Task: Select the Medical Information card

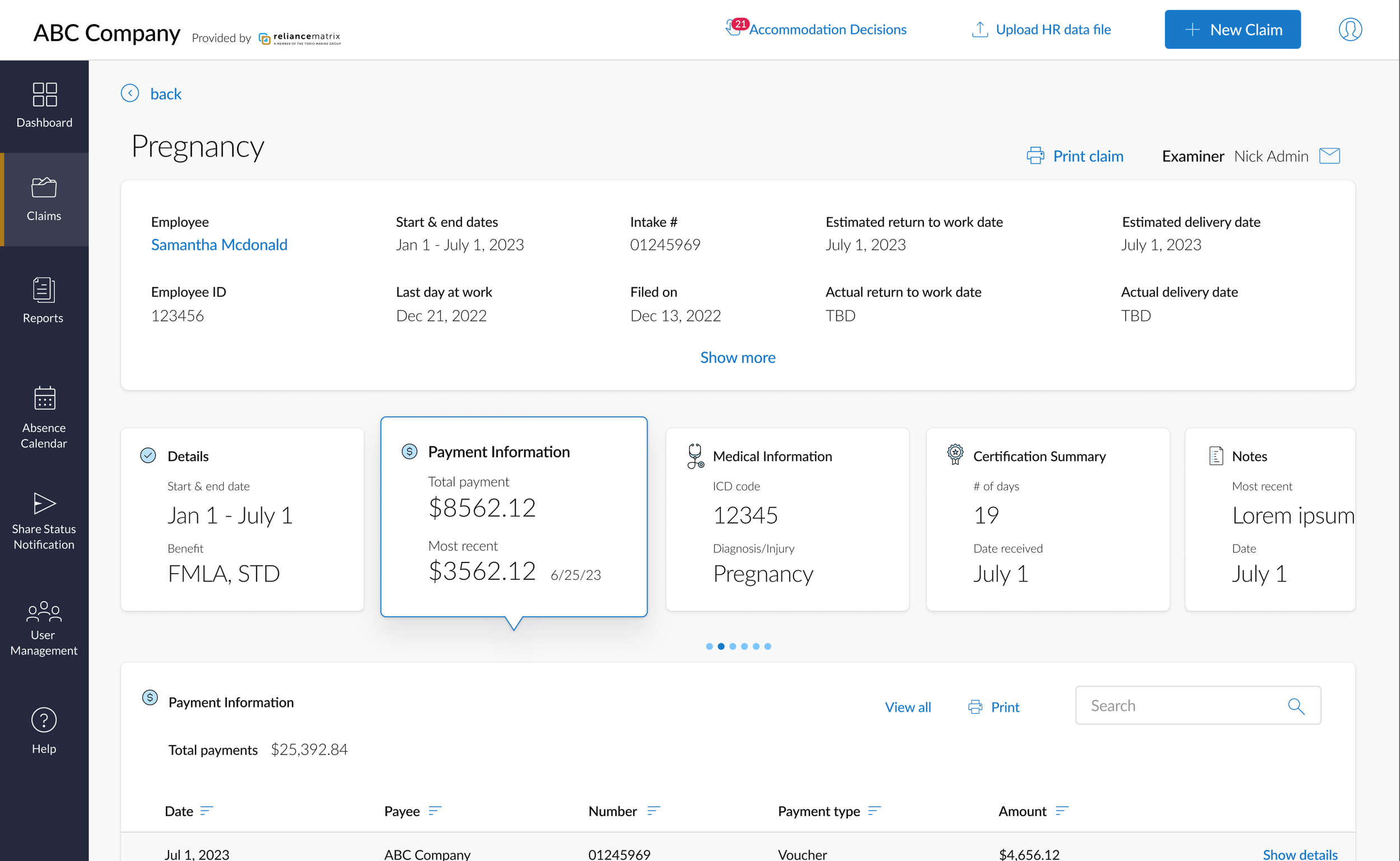Action: pos(787,519)
